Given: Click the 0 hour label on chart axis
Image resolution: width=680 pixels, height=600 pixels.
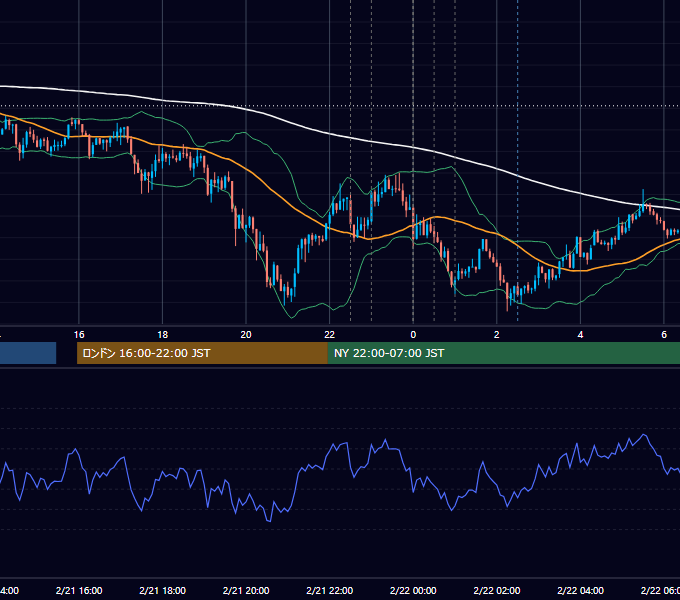Looking at the screenshot, I should pos(413,335).
